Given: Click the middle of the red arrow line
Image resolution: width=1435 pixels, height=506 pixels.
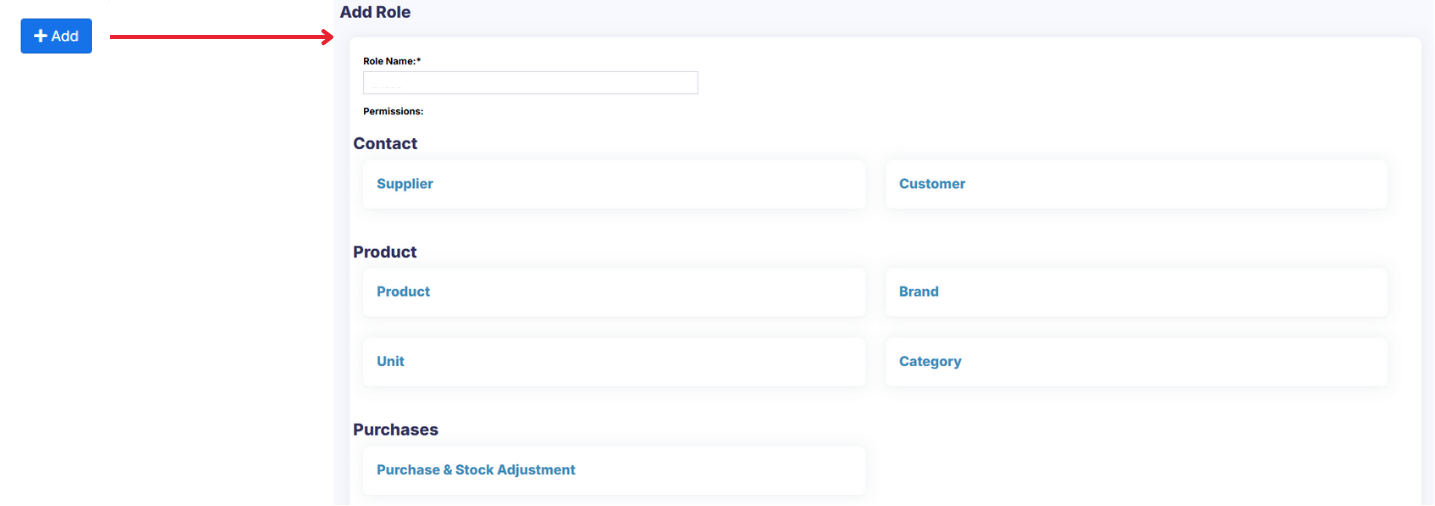Looking at the screenshot, I should point(220,37).
